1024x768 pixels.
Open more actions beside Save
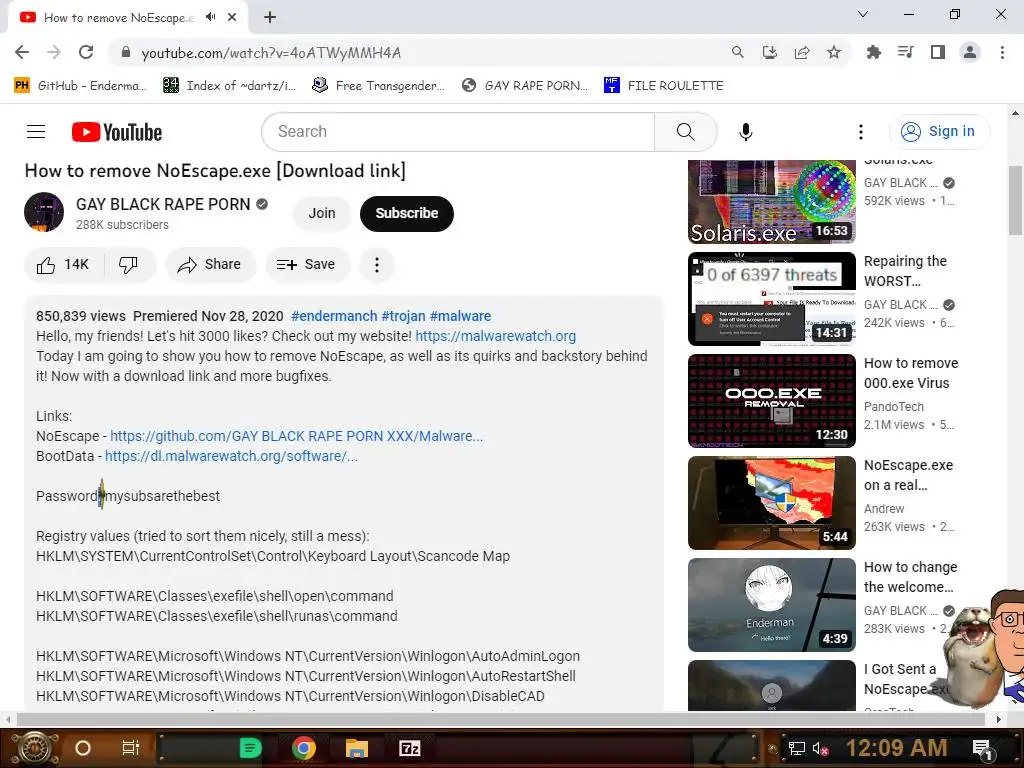(x=377, y=264)
